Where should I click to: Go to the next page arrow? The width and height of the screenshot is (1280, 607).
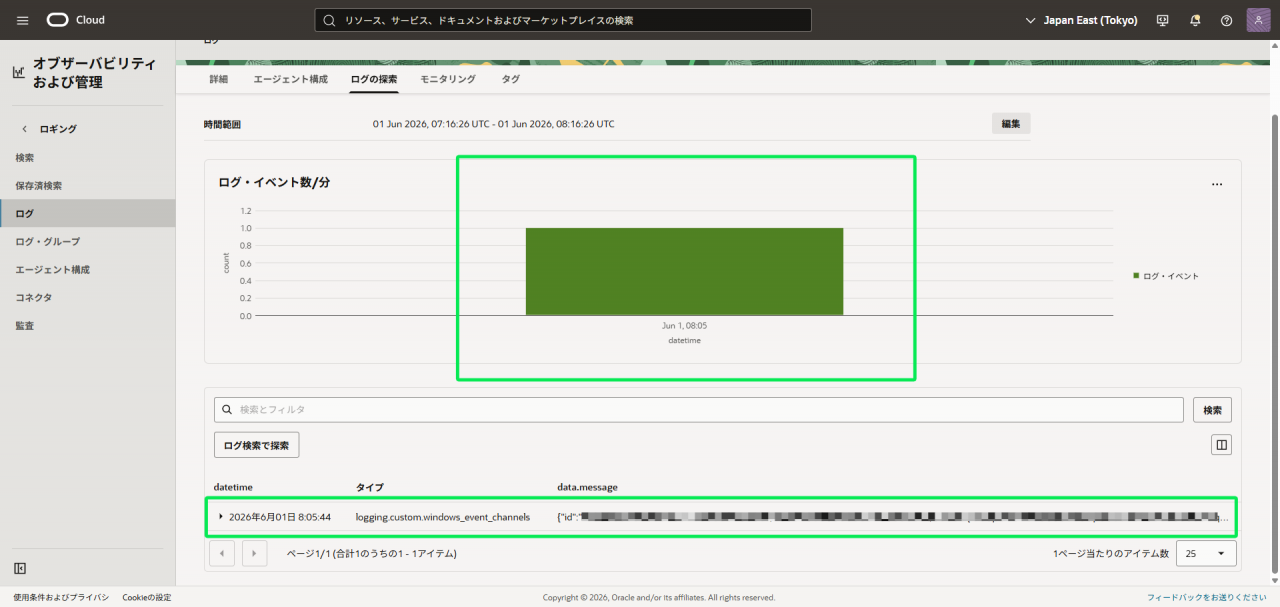pyautogui.click(x=255, y=553)
